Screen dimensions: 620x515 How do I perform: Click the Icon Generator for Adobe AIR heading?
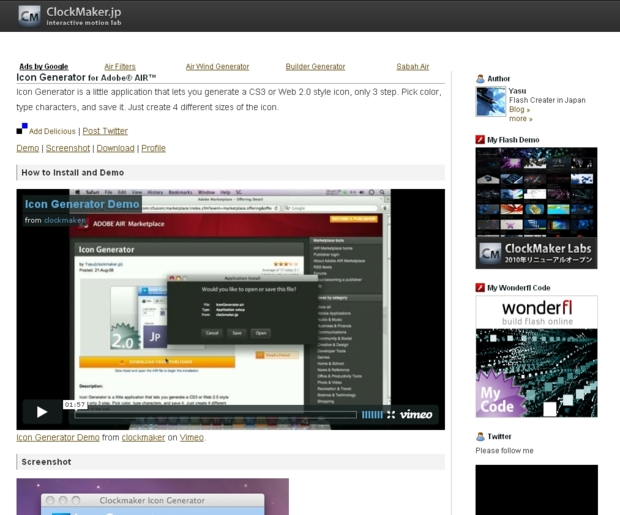click(x=86, y=78)
